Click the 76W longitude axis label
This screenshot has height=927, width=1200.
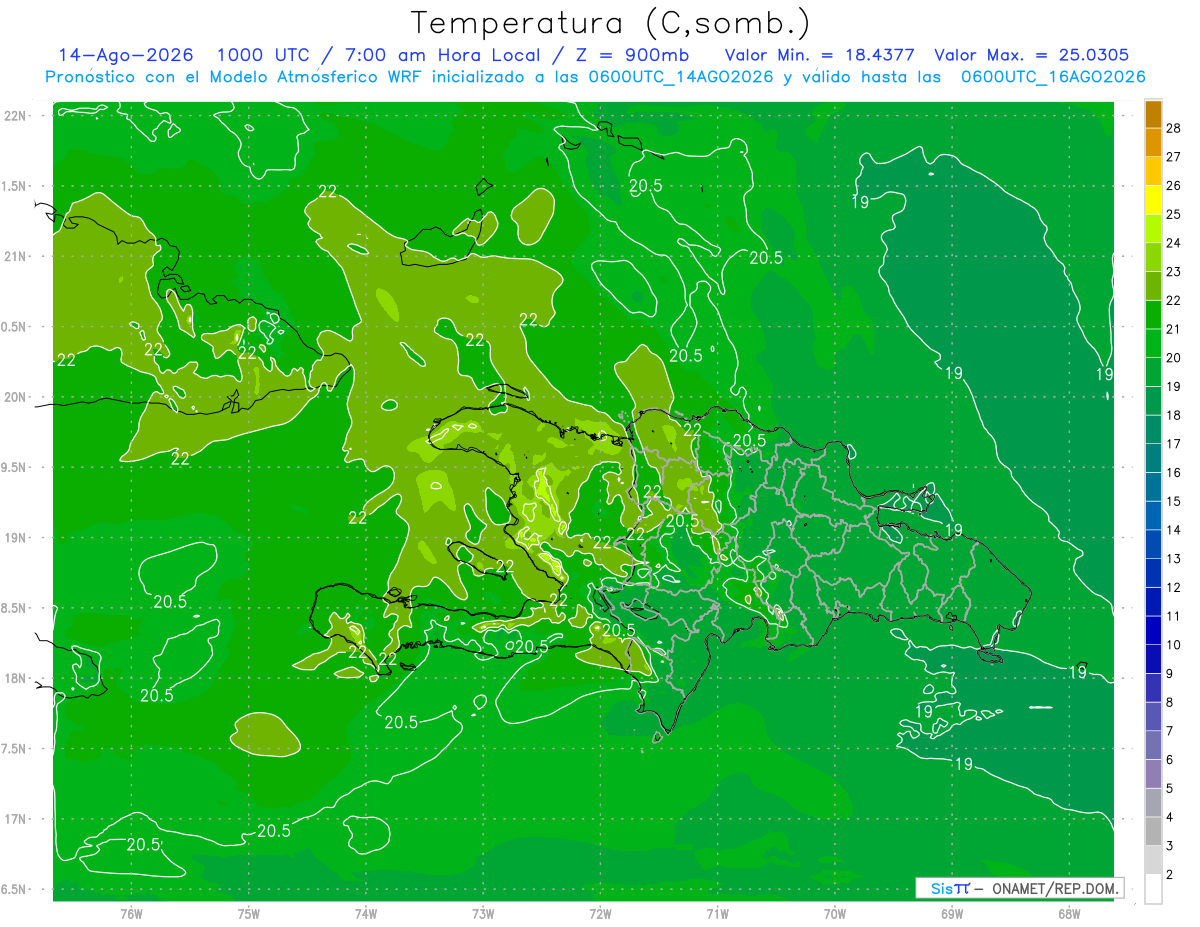click(131, 914)
